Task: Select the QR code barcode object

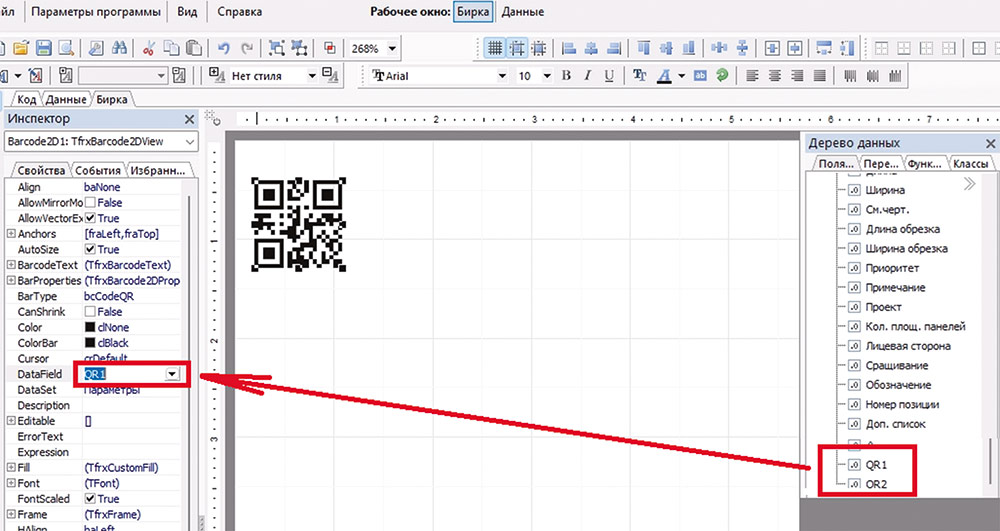Action: pos(298,224)
